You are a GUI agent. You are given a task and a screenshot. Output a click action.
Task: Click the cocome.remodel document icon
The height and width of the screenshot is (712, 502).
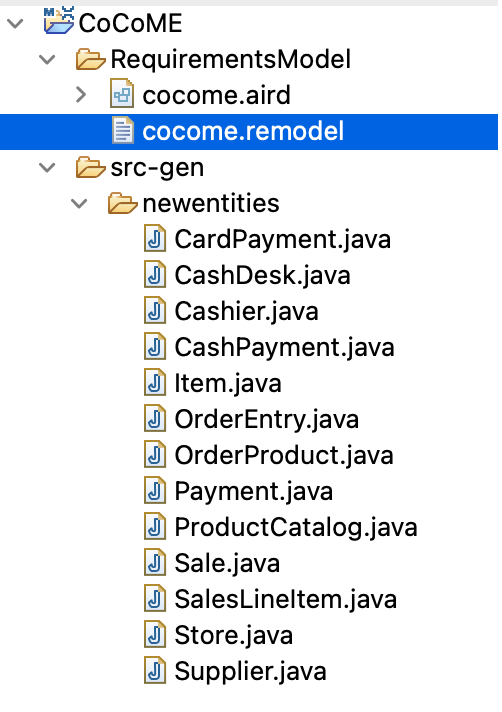[123, 130]
